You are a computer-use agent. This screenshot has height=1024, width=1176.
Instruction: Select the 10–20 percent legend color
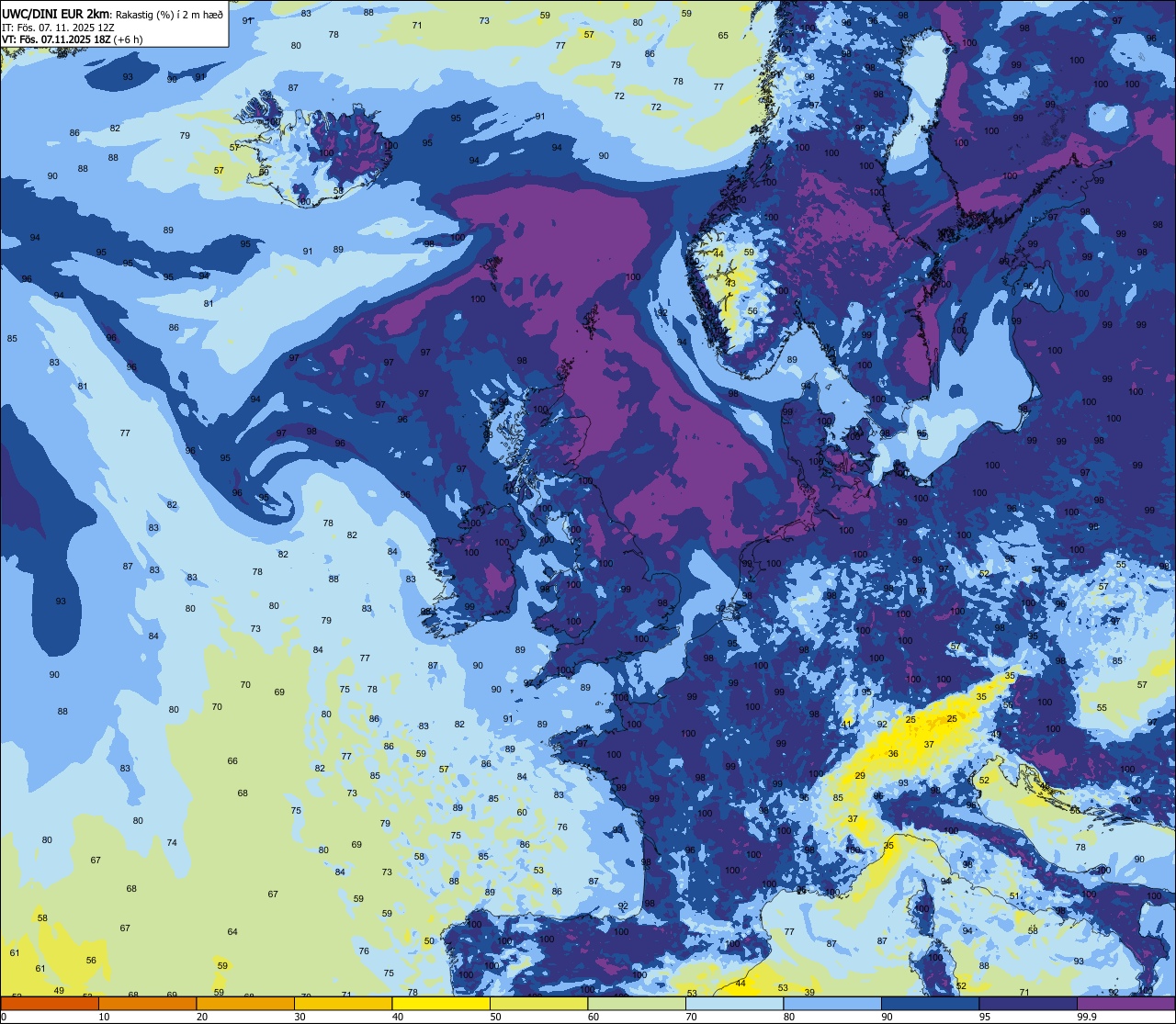pyautogui.click(x=147, y=1004)
